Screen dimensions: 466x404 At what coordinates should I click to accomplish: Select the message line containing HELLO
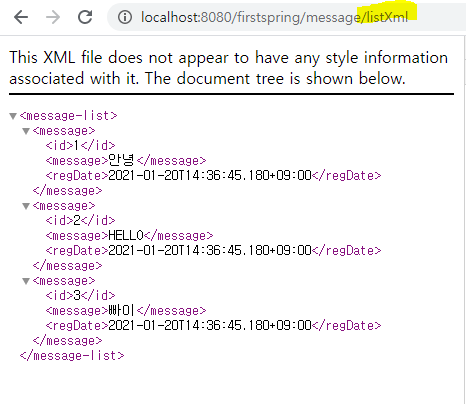coord(129,236)
